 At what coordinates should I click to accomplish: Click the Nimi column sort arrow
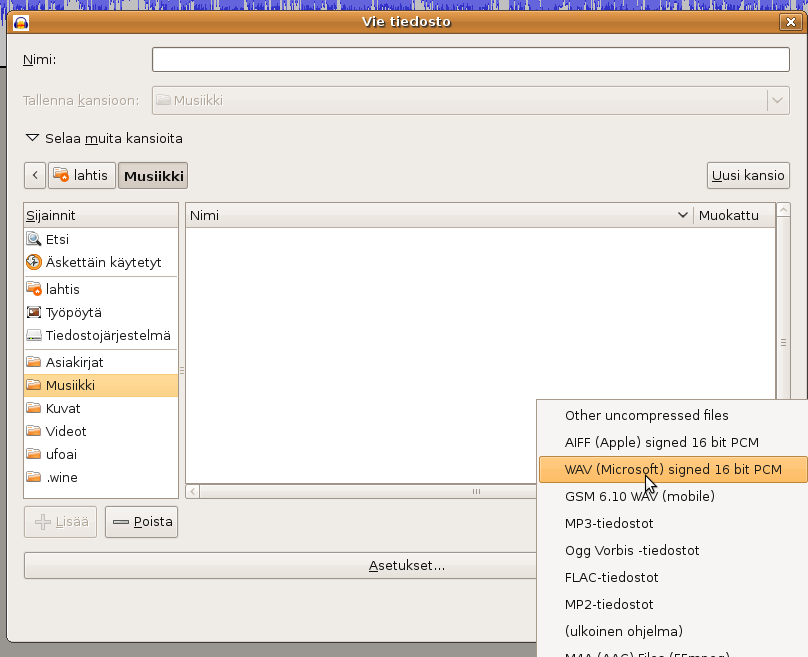pyautogui.click(x=682, y=215)
